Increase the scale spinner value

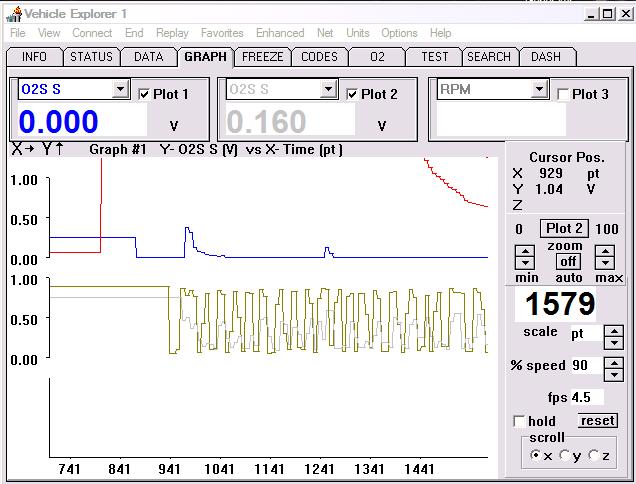614,329
